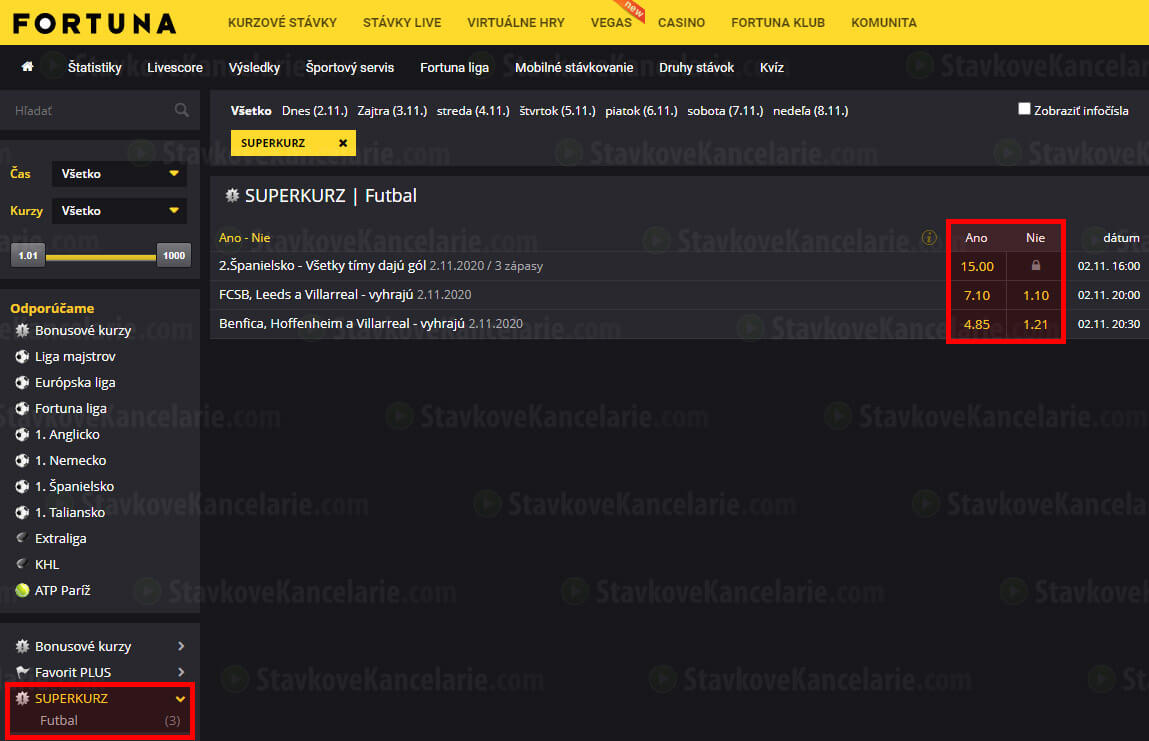Image resolution: width=1149 pixels, height=741 pixels.
Task: Open the Kvíz link
Action: [x=772, y=67]
